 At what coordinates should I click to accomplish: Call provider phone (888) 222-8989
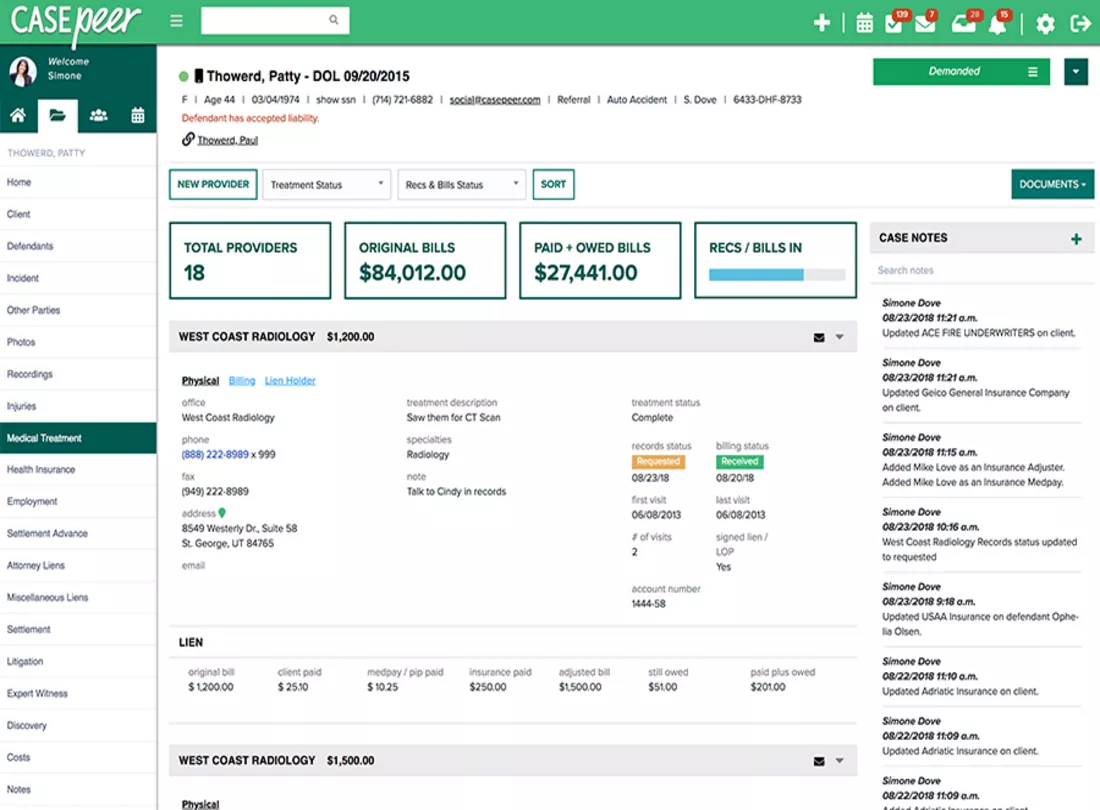coord(215,454)
